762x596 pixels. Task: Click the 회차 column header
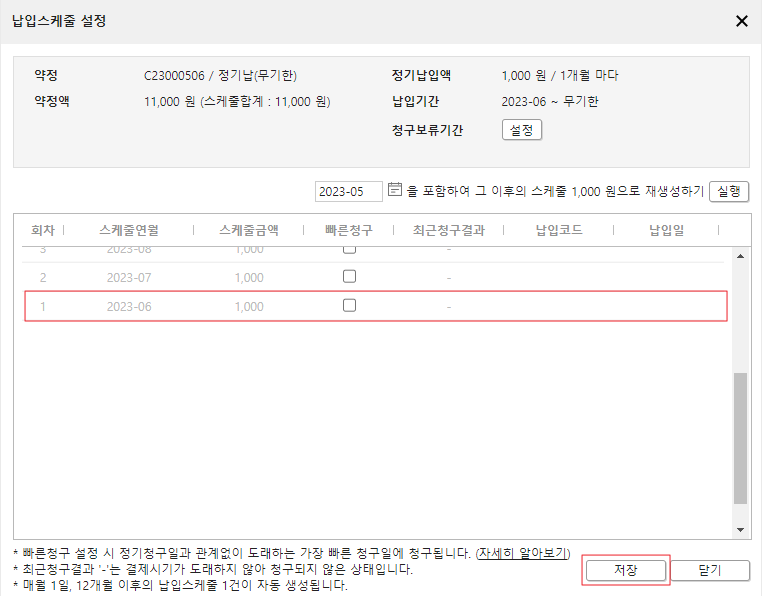(x=42, y=230)
